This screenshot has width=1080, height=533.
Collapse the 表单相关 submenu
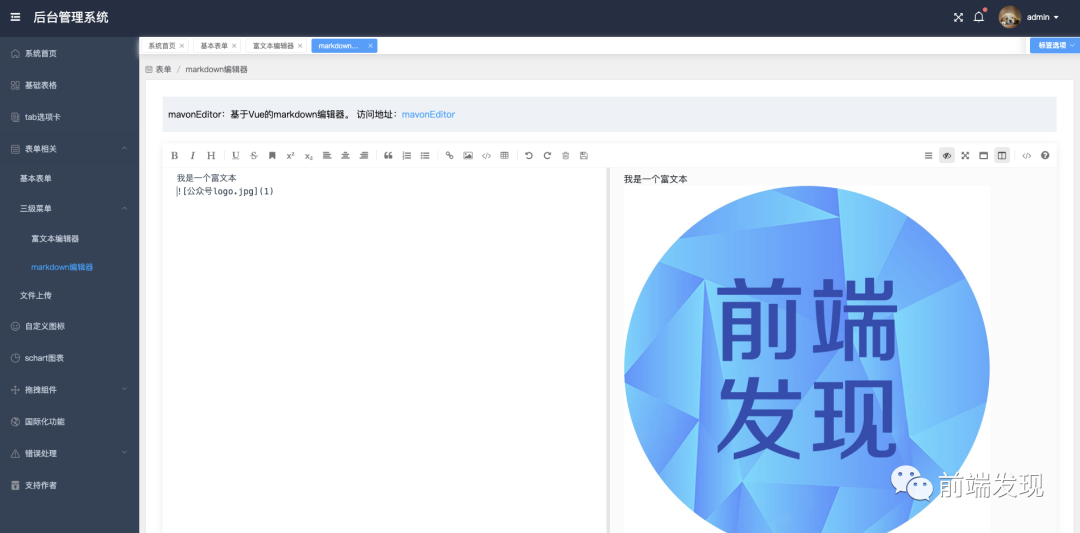pyautogui.click(x=69, y=149)
